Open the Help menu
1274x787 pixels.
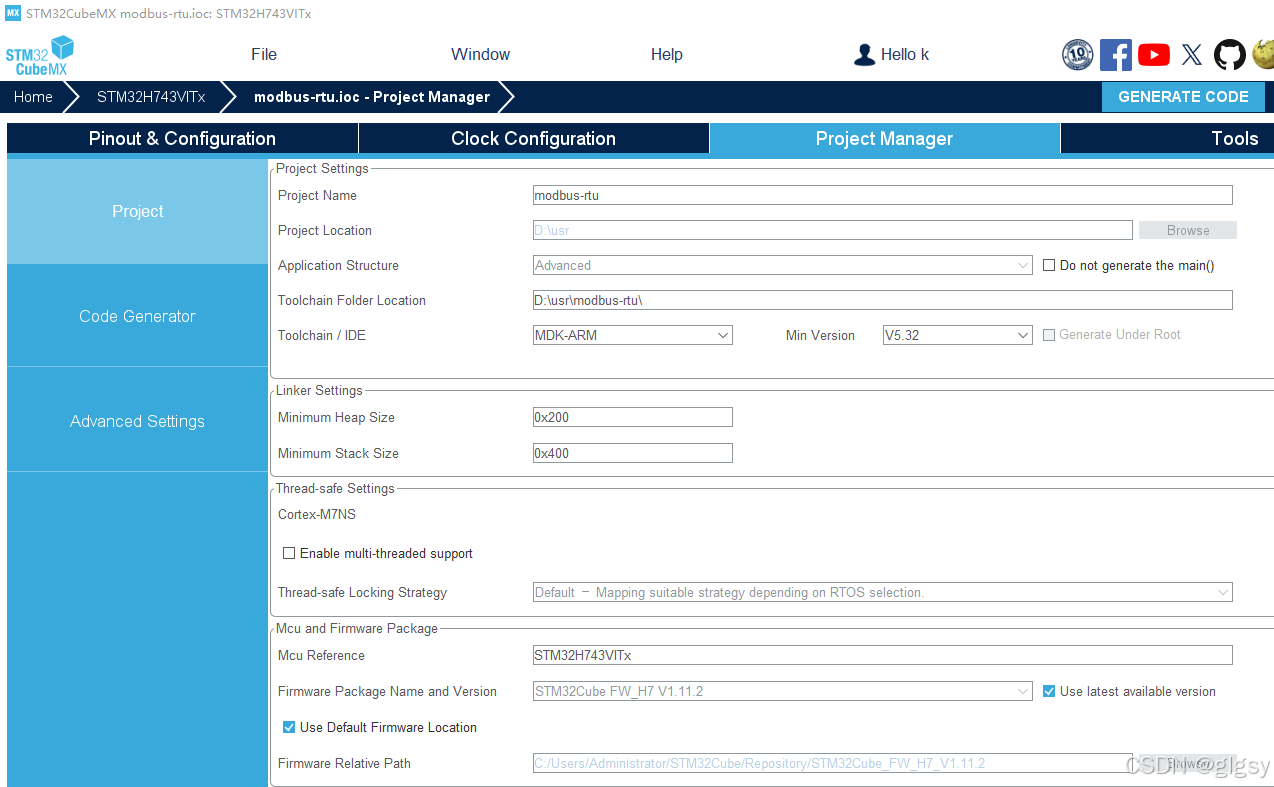click(666, 54)
